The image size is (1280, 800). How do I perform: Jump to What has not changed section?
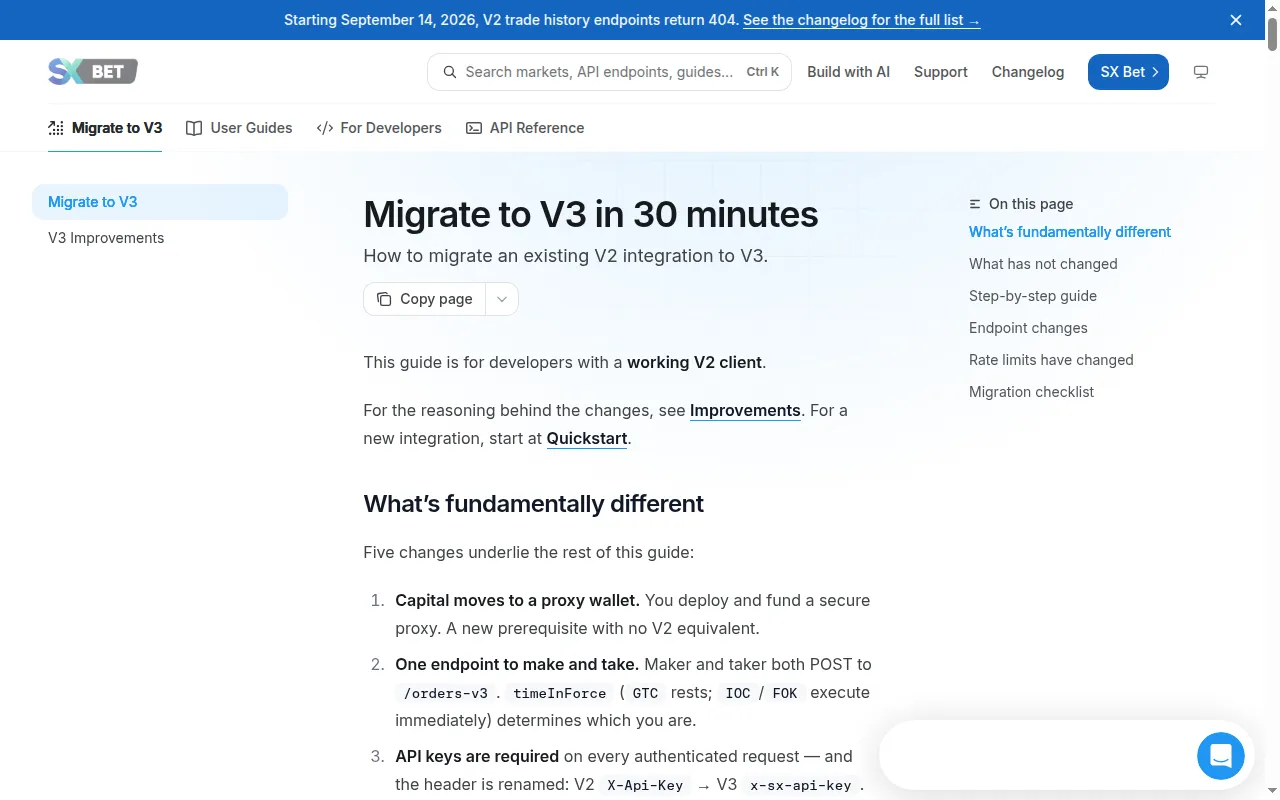pyautogui.click(x=1043, y=264)
